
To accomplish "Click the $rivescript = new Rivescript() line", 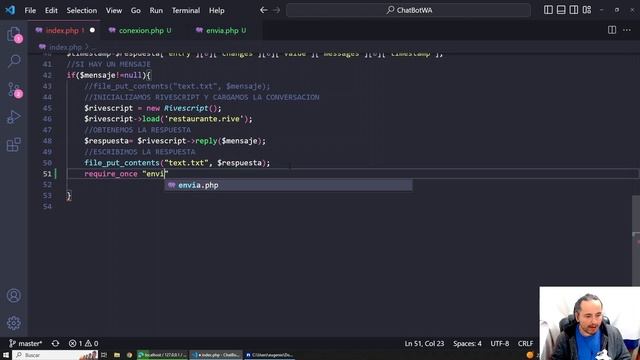I will [153, 108].
